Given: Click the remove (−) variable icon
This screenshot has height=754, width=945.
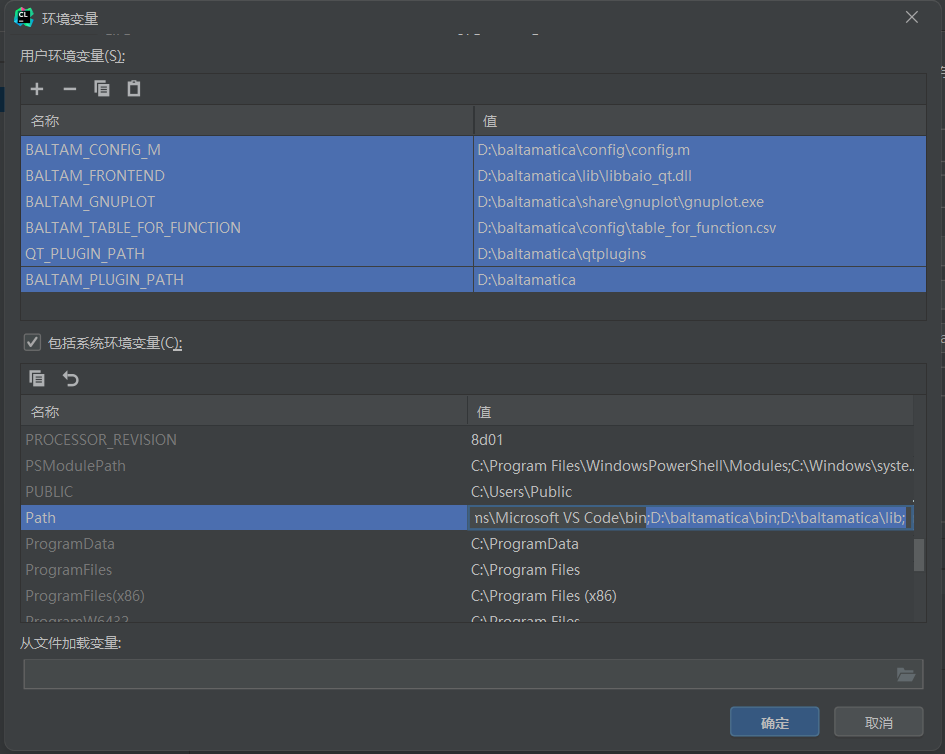Looking at the screenshot, I should click(x=69, y=89).
